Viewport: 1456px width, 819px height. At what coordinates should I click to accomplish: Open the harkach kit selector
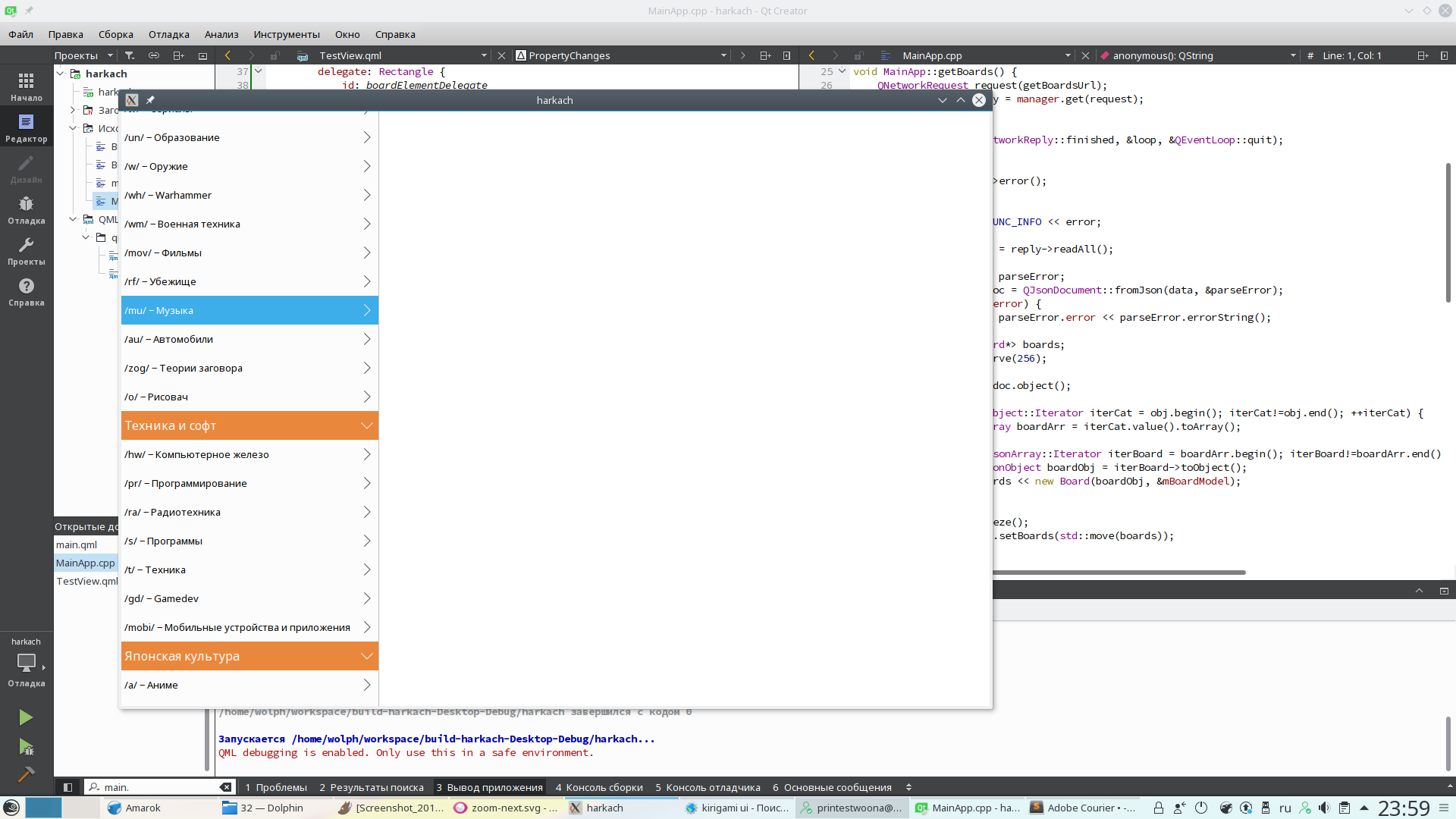click(27, 662)
